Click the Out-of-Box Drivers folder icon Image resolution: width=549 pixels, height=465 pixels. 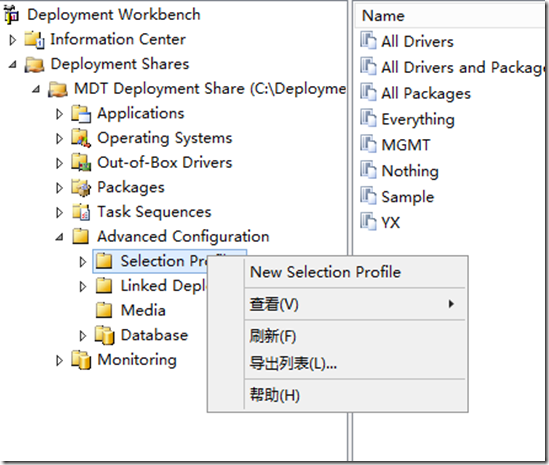[81, 163]
